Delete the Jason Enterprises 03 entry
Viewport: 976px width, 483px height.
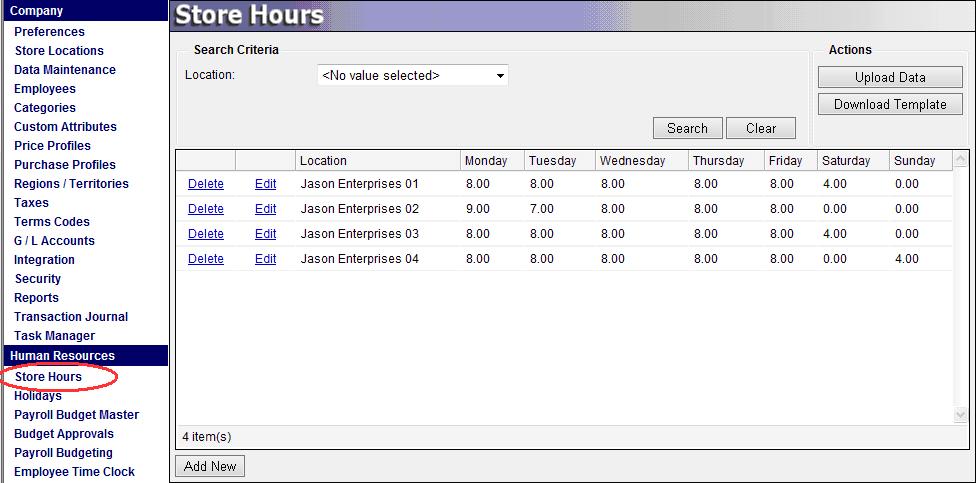(x=205, y=234)
